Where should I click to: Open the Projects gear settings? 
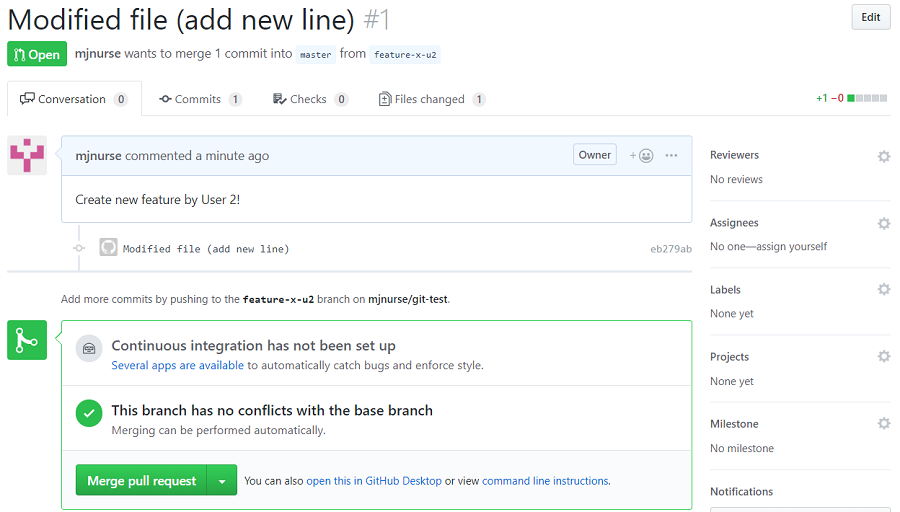pos(883,357)
